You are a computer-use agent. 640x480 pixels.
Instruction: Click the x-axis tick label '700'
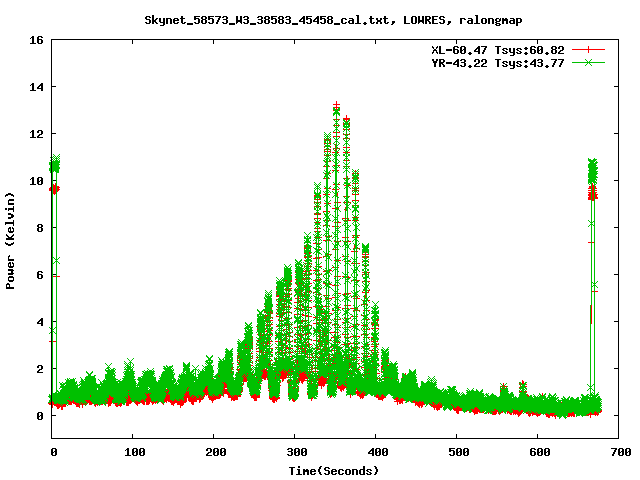coord(621,452)
